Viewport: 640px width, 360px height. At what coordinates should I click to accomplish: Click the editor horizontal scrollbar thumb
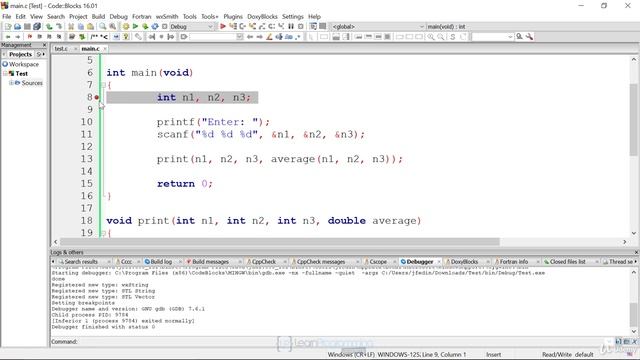(280, 242)
